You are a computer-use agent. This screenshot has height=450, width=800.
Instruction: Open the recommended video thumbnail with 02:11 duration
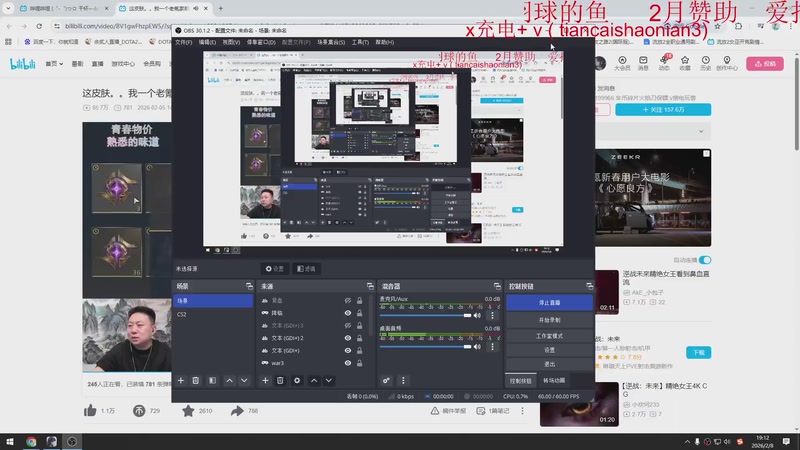pos(607,292)
